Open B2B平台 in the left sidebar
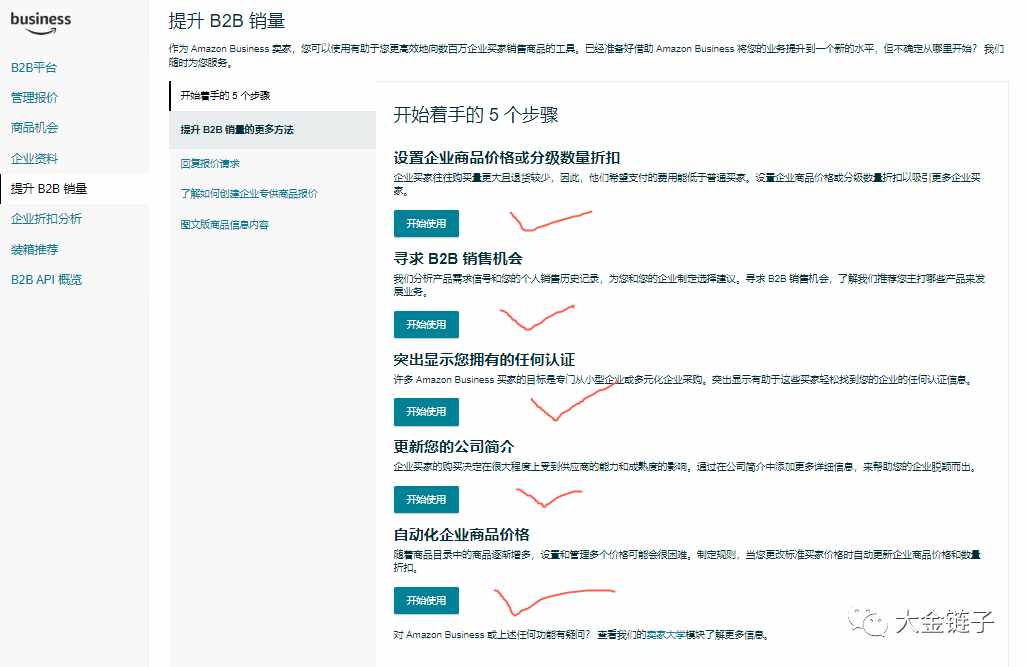Screen dimensions: 1028x667 [34, 68]
